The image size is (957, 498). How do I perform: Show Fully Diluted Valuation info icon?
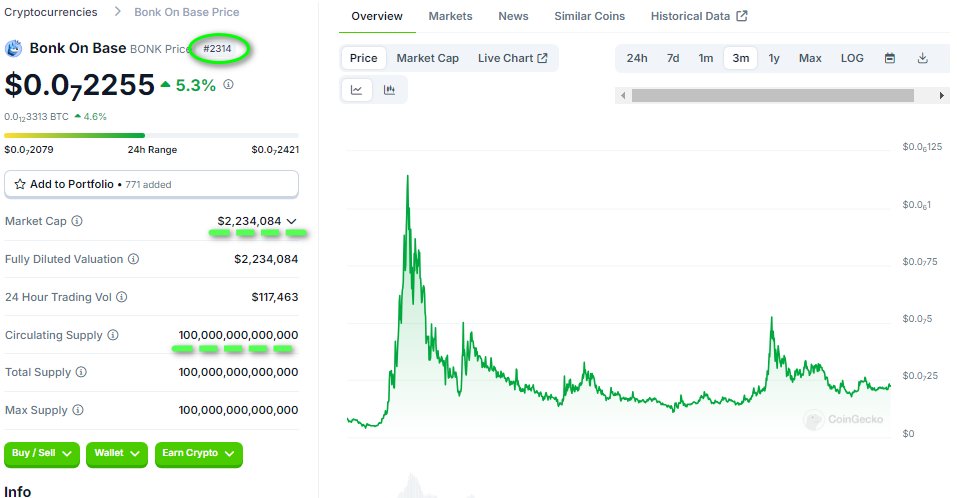[134, 259]
